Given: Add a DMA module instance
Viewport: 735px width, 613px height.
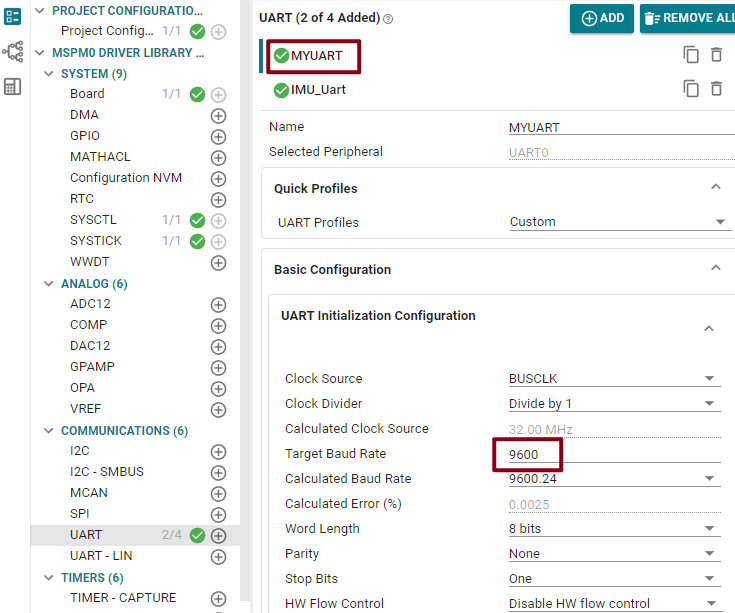Looking at the screenshot, I should click(x=218, y=116).
